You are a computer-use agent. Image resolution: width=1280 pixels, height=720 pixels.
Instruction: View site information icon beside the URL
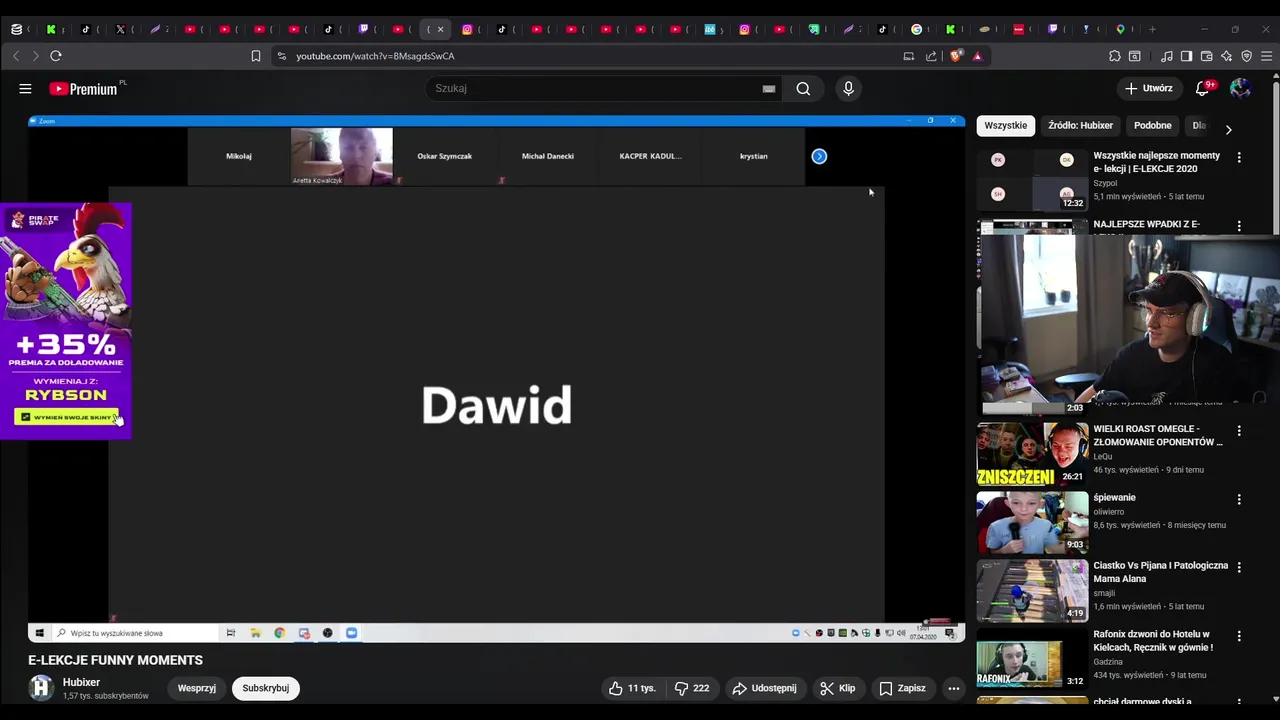point(282,56)
